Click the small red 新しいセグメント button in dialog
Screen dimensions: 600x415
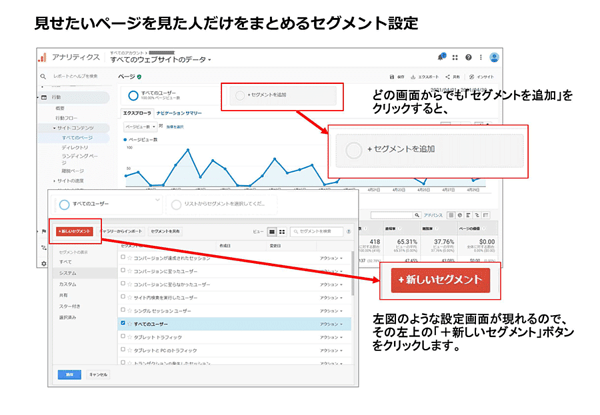click(x=75, y=231)
